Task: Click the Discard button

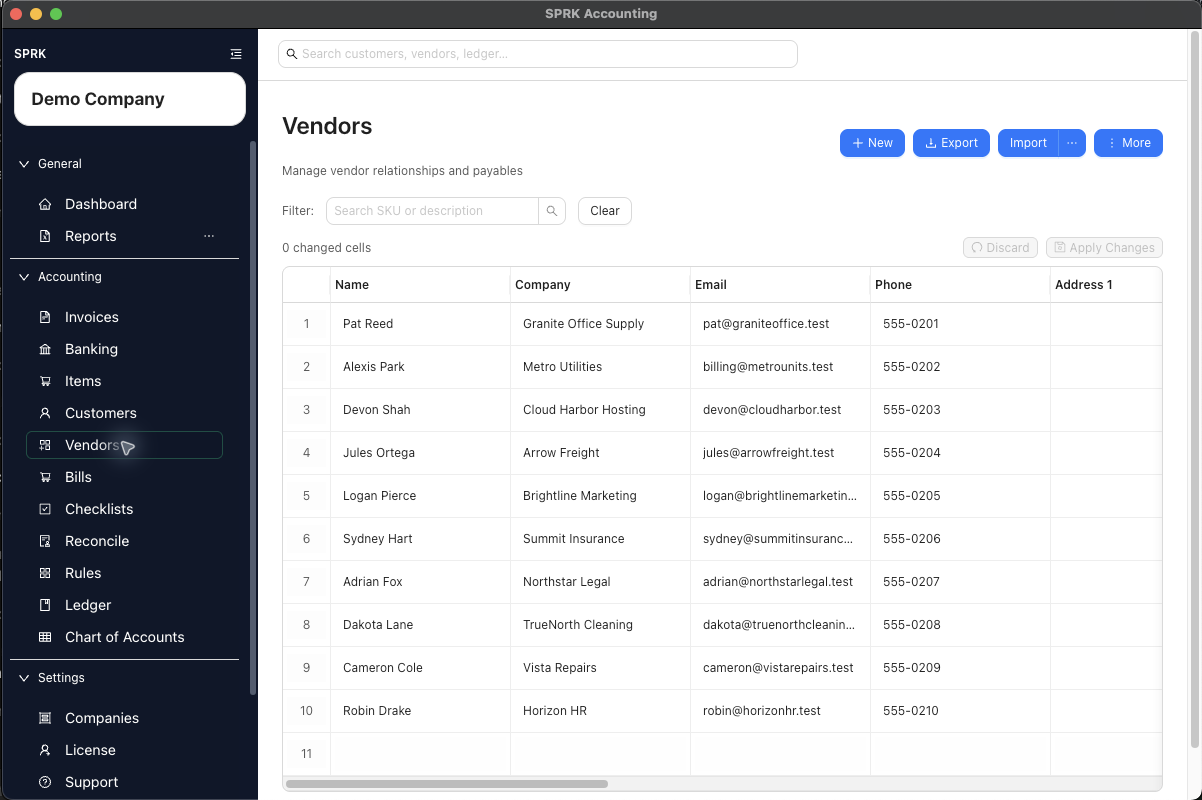Action: [x=1000, y=248]
